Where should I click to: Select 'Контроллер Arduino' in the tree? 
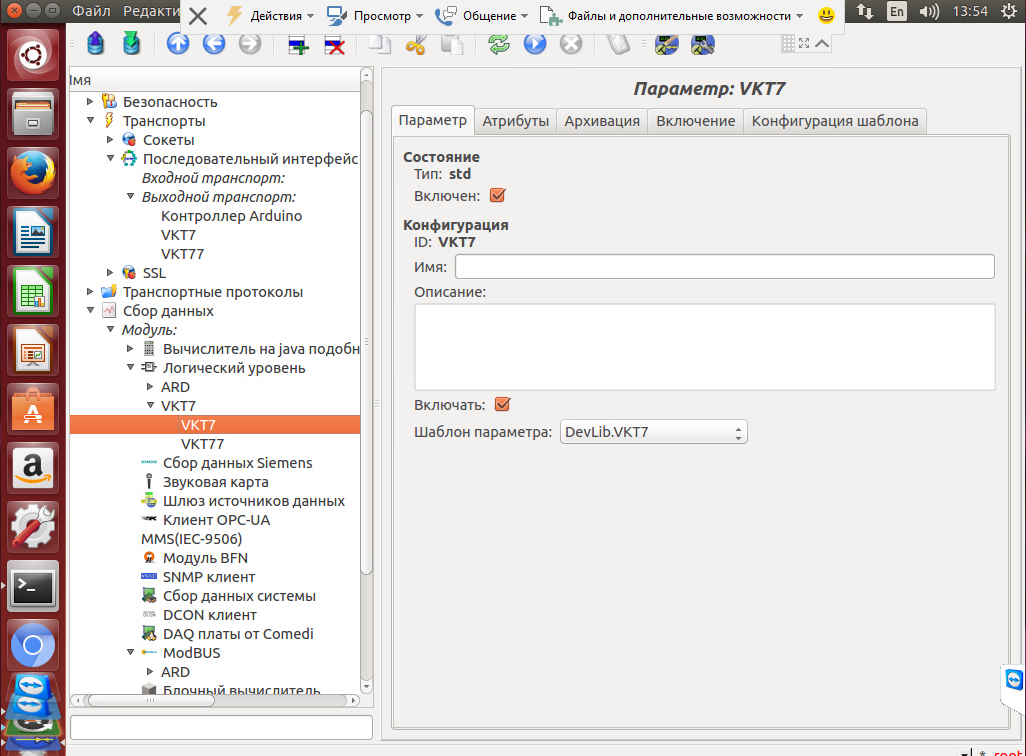pyautogui.click(x=231, y=216)
